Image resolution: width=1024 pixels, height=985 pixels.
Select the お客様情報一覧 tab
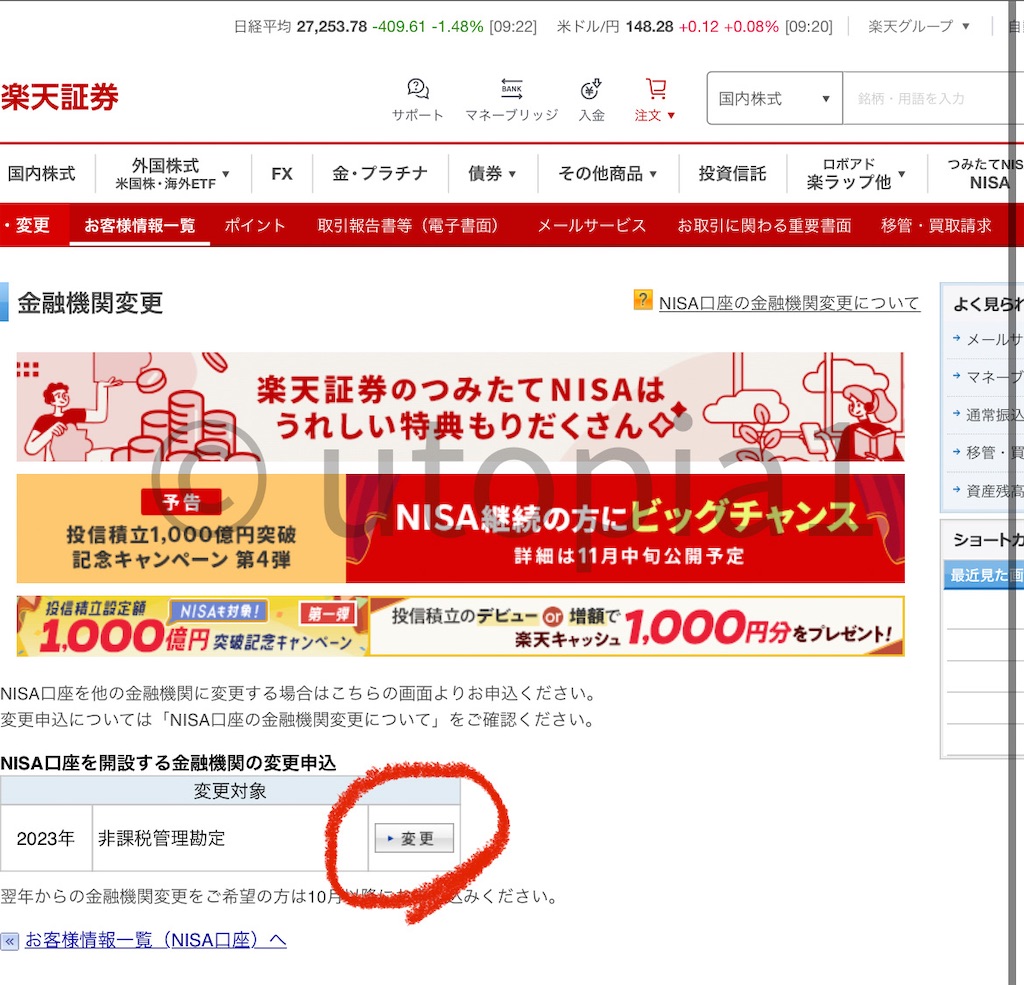(x=140, y=225)
